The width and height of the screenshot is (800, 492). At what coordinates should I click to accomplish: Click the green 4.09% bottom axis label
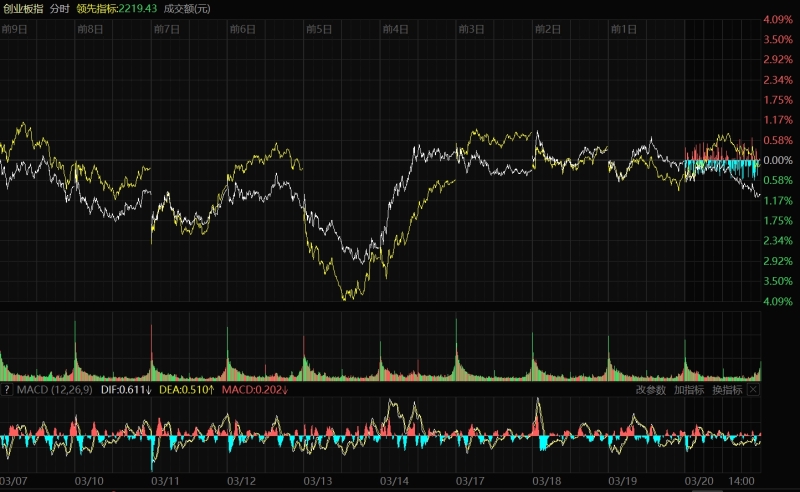(x=778, y=301)
